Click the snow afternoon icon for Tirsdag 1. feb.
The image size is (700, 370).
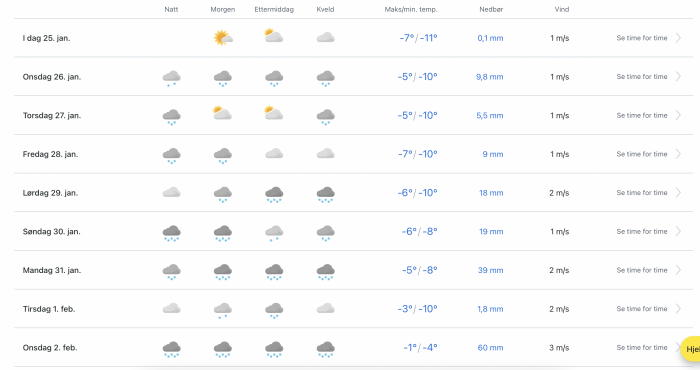click(274, 310)
